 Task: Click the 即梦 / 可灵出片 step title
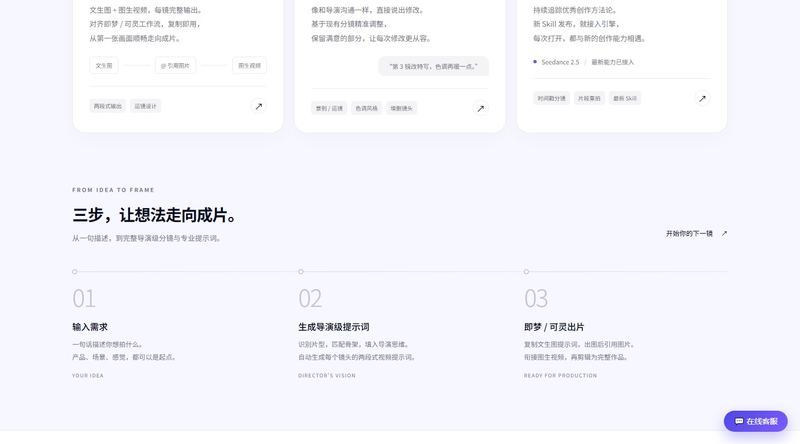point(554,327)
